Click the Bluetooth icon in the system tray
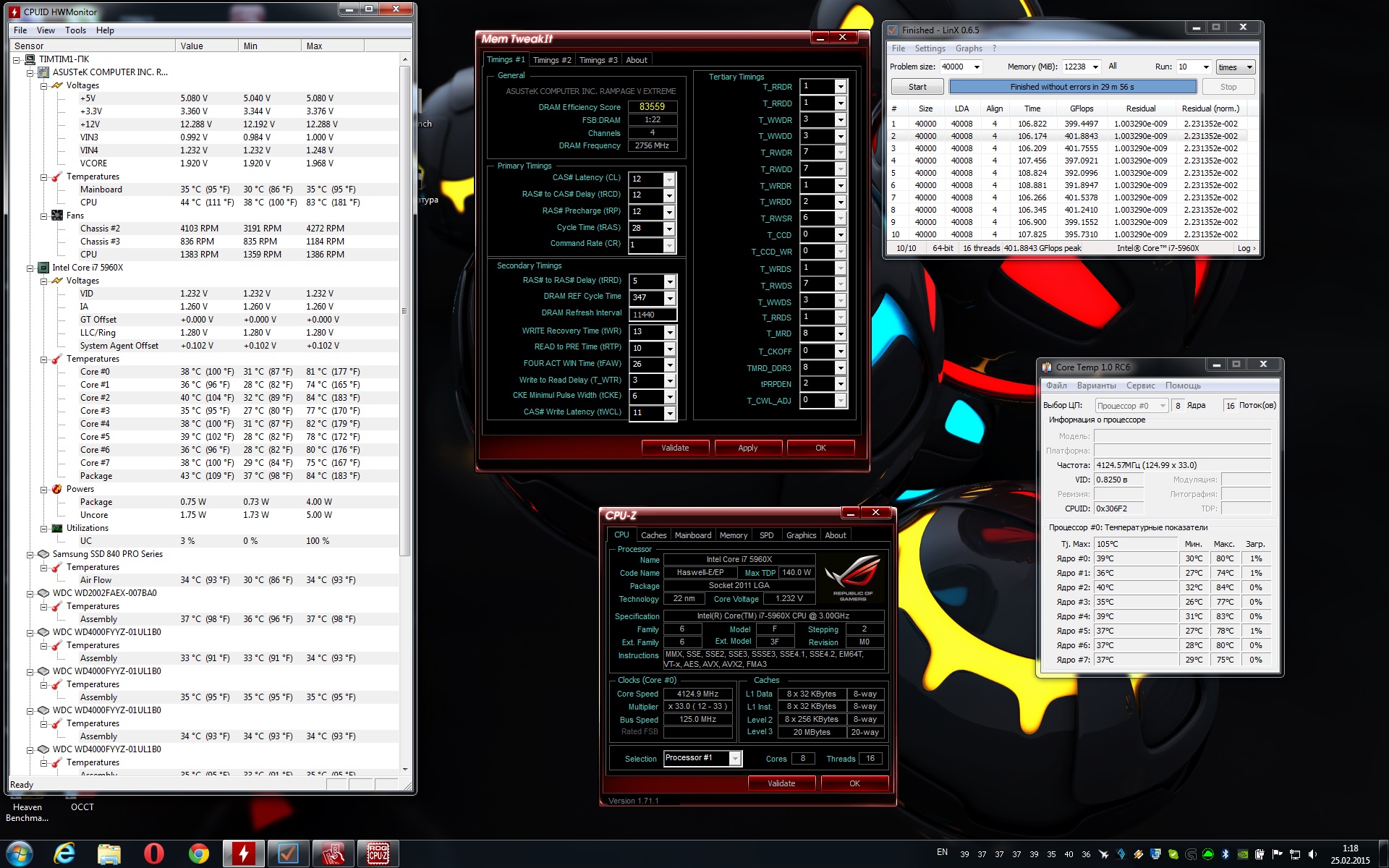 click(x=1226, y=854)
